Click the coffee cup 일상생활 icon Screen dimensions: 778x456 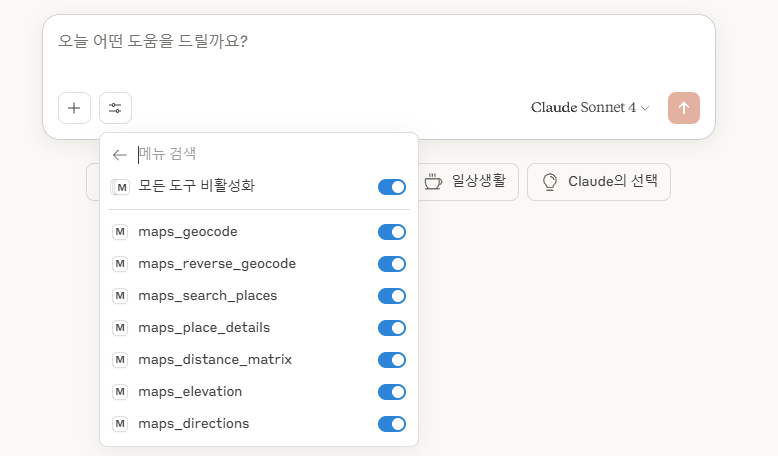433,182
